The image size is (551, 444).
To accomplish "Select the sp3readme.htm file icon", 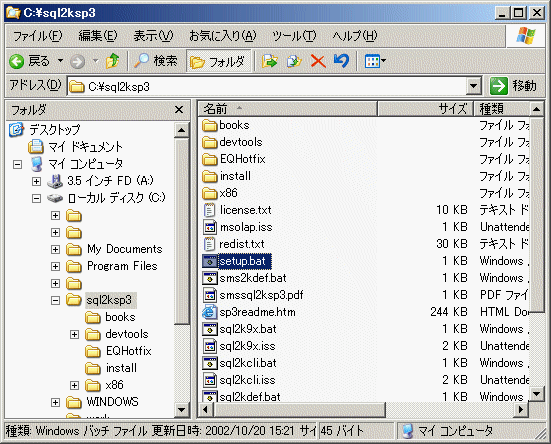I will [210, 312].
